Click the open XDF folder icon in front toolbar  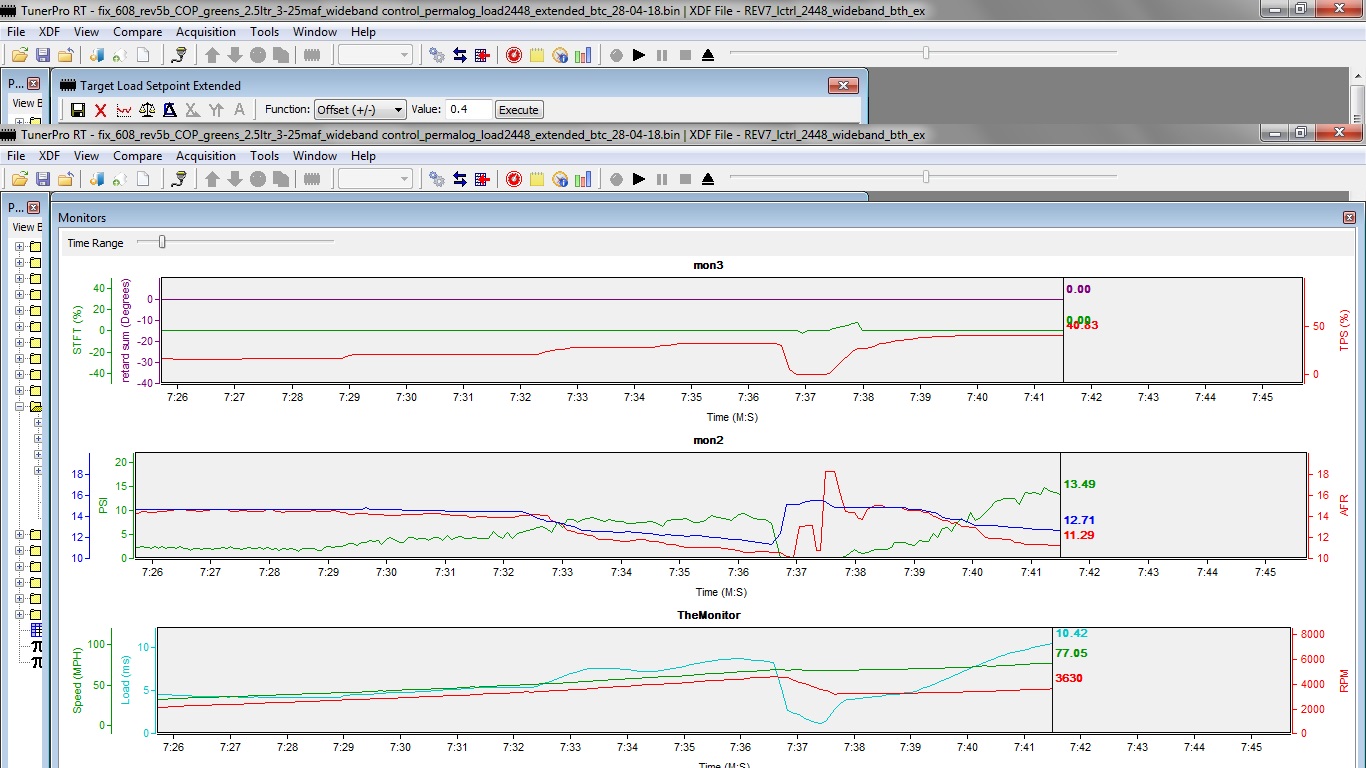click(x=65, y=179)
